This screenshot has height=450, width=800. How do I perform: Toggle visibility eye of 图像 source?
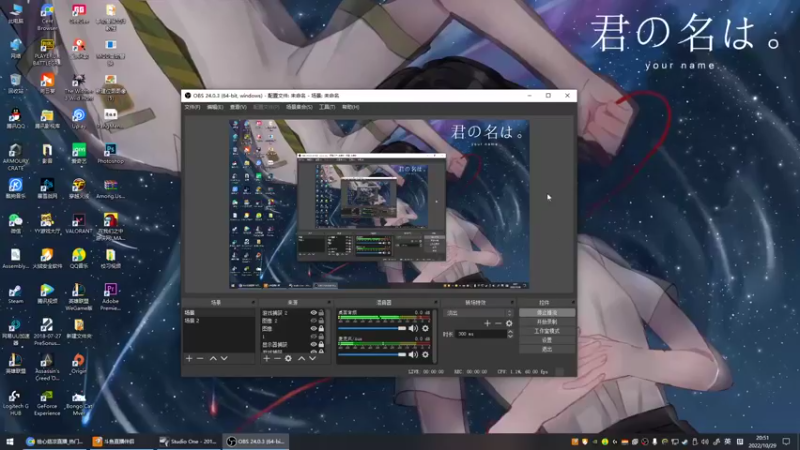coord(314,329)
